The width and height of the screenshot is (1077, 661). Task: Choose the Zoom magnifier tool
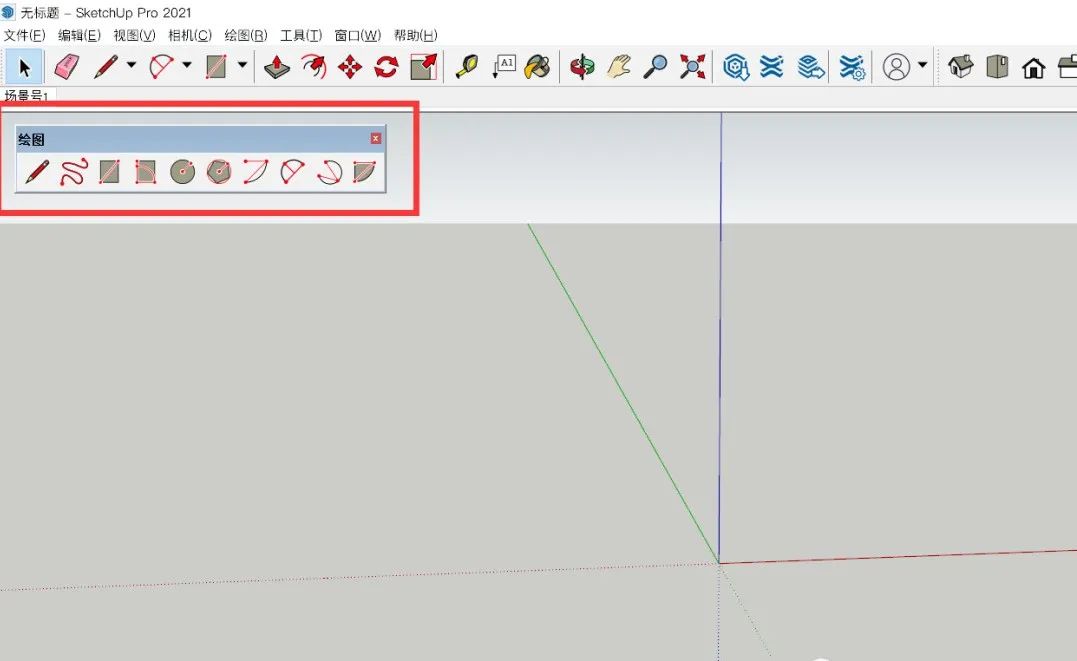[x=655, y=67]
